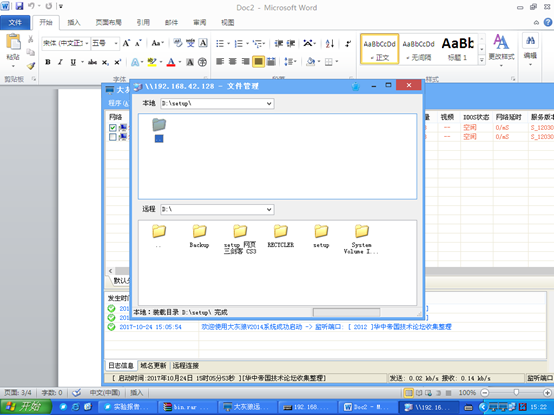Center align the text
The height and width of the screenshot is (415, 554).
(232, 62)
